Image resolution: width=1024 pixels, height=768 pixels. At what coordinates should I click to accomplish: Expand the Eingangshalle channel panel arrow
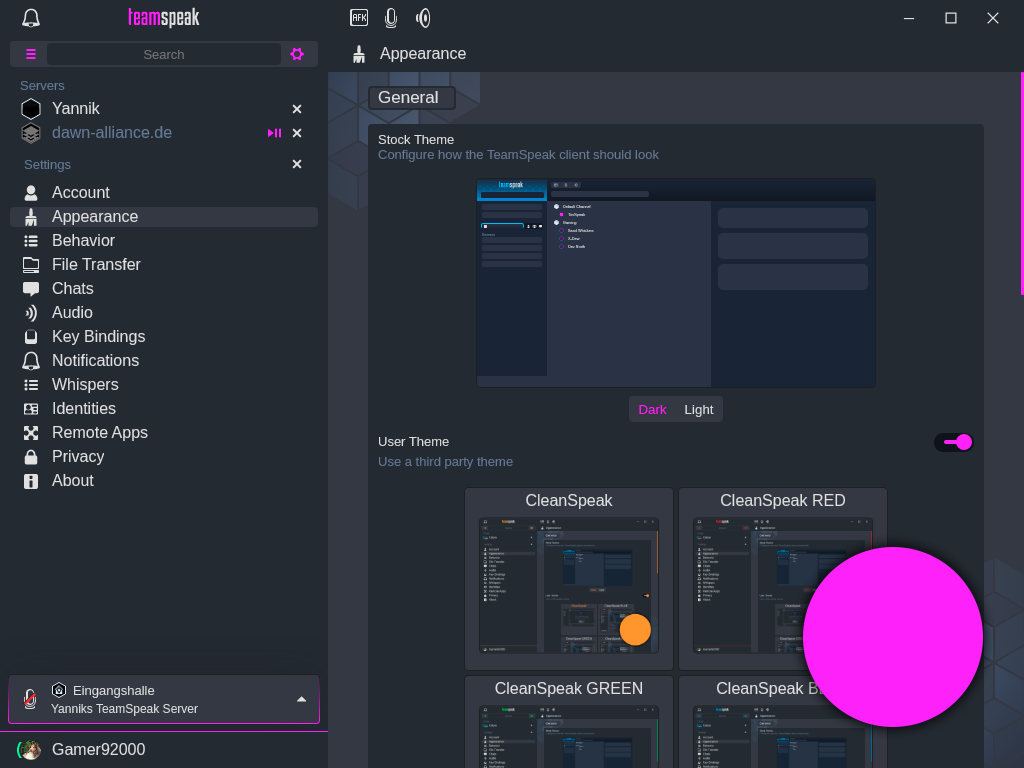point(301,699)
